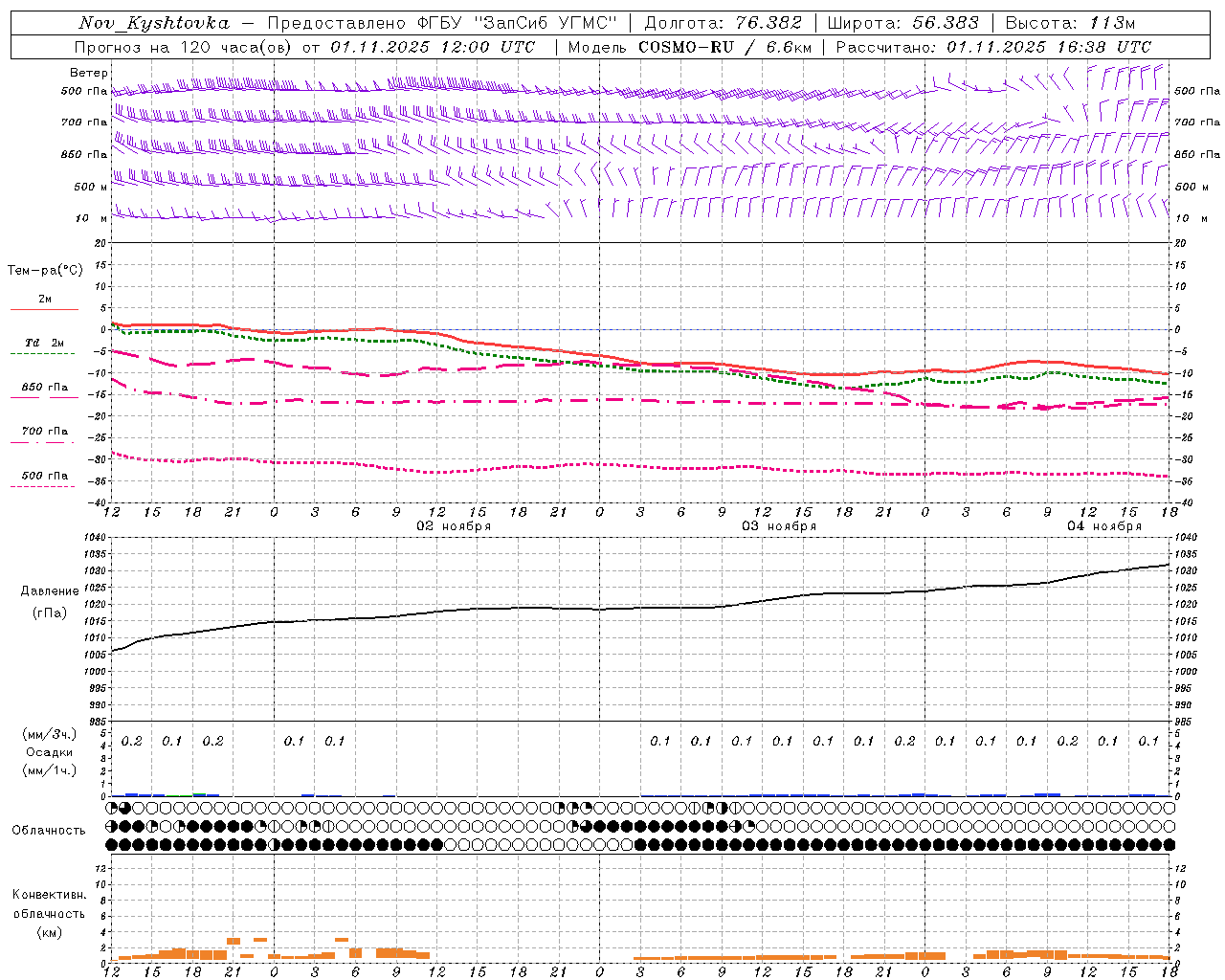Click the 02 ноября date label
Viewport: 1225px width, 980px height.
(454, 526)
